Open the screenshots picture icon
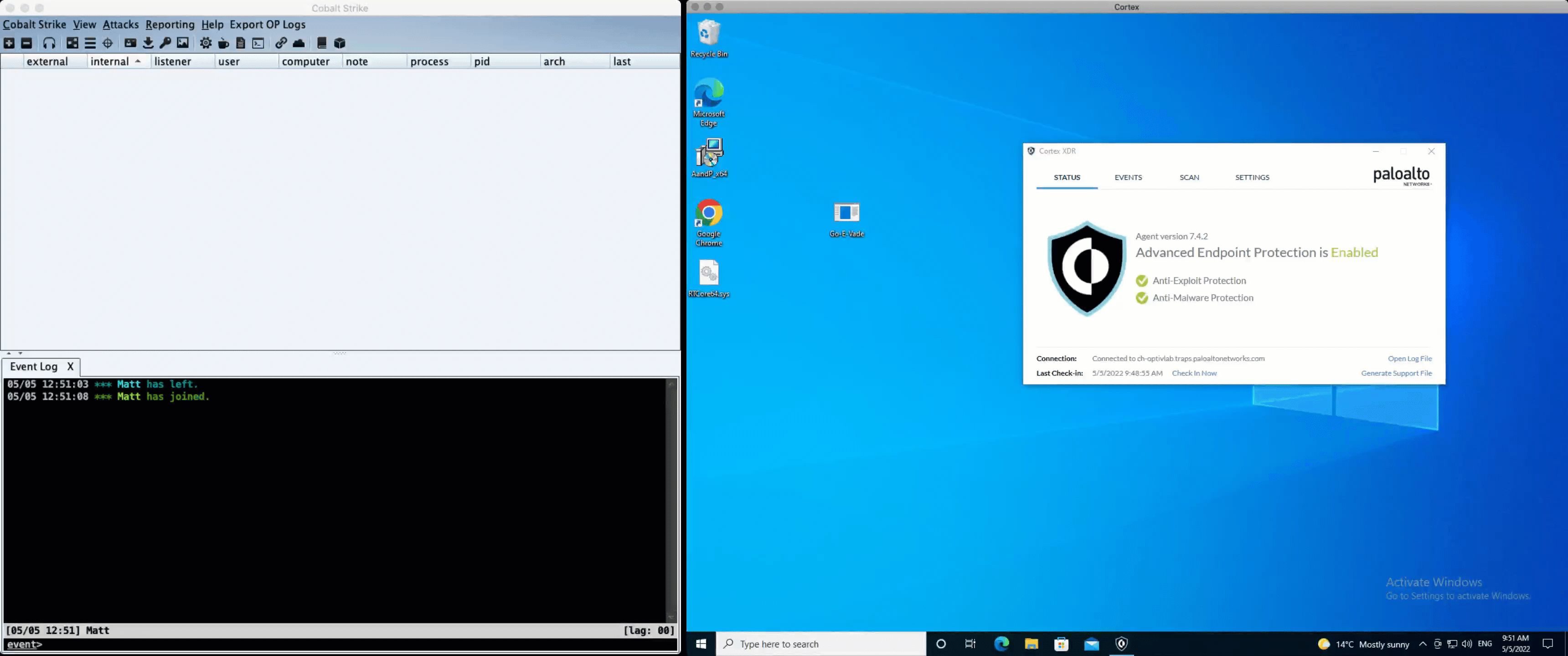Viewport: 1568px width, 656px height. tap(183, 43)
